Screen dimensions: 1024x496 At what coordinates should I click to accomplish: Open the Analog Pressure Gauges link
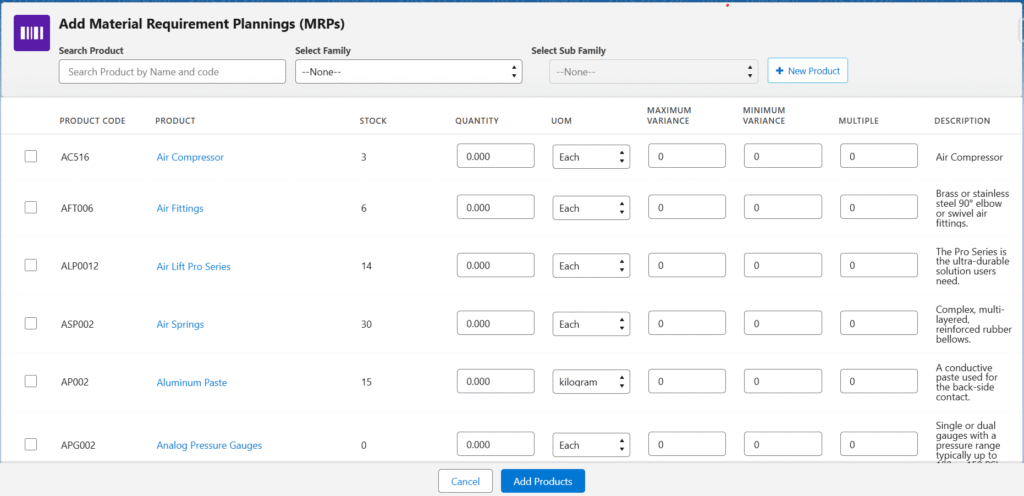(x=209, y=445)
